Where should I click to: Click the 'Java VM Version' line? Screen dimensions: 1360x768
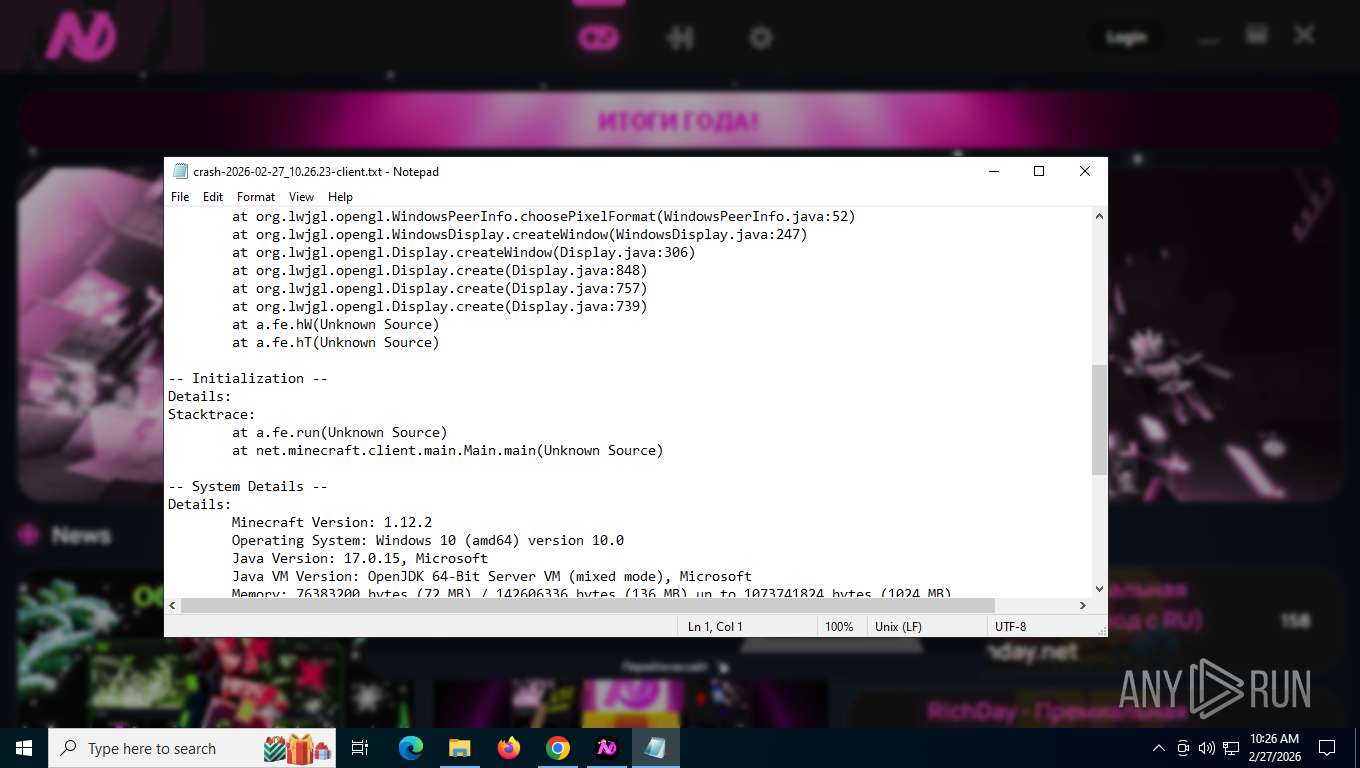pyautogui.click(x=492, y=576)
